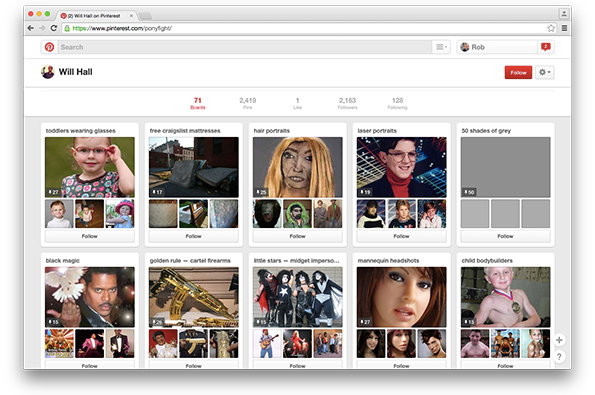This screenshot has width=595, height=395.
Task: Open Rob's profile button
Action: click(x=497, y=47)
